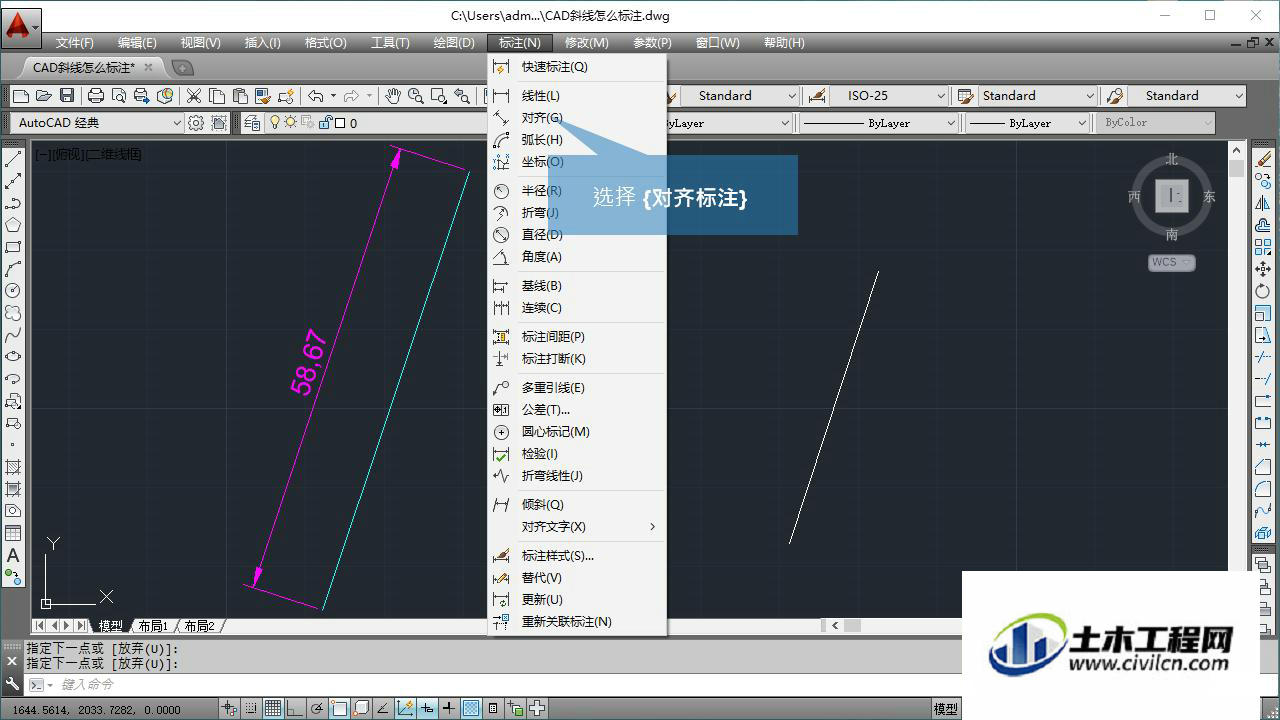1280x720 pixels.
Task: Select the Pan (hand) tool
Action: 393,96
